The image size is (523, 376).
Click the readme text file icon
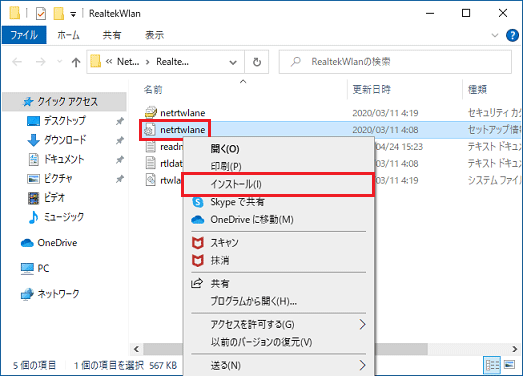click(151, 146)
